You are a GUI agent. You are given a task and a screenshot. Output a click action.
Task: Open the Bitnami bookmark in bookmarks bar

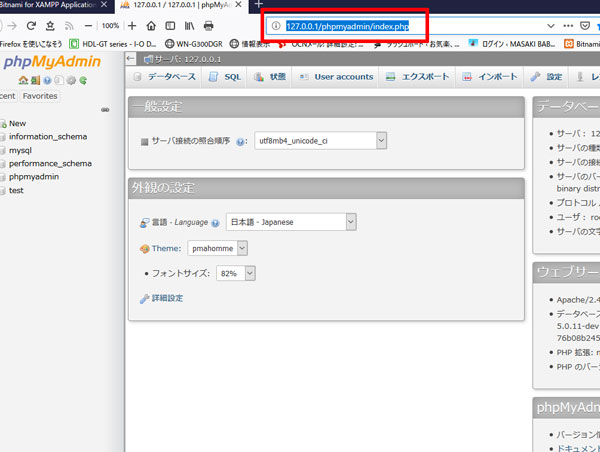[x=582, y=44]
